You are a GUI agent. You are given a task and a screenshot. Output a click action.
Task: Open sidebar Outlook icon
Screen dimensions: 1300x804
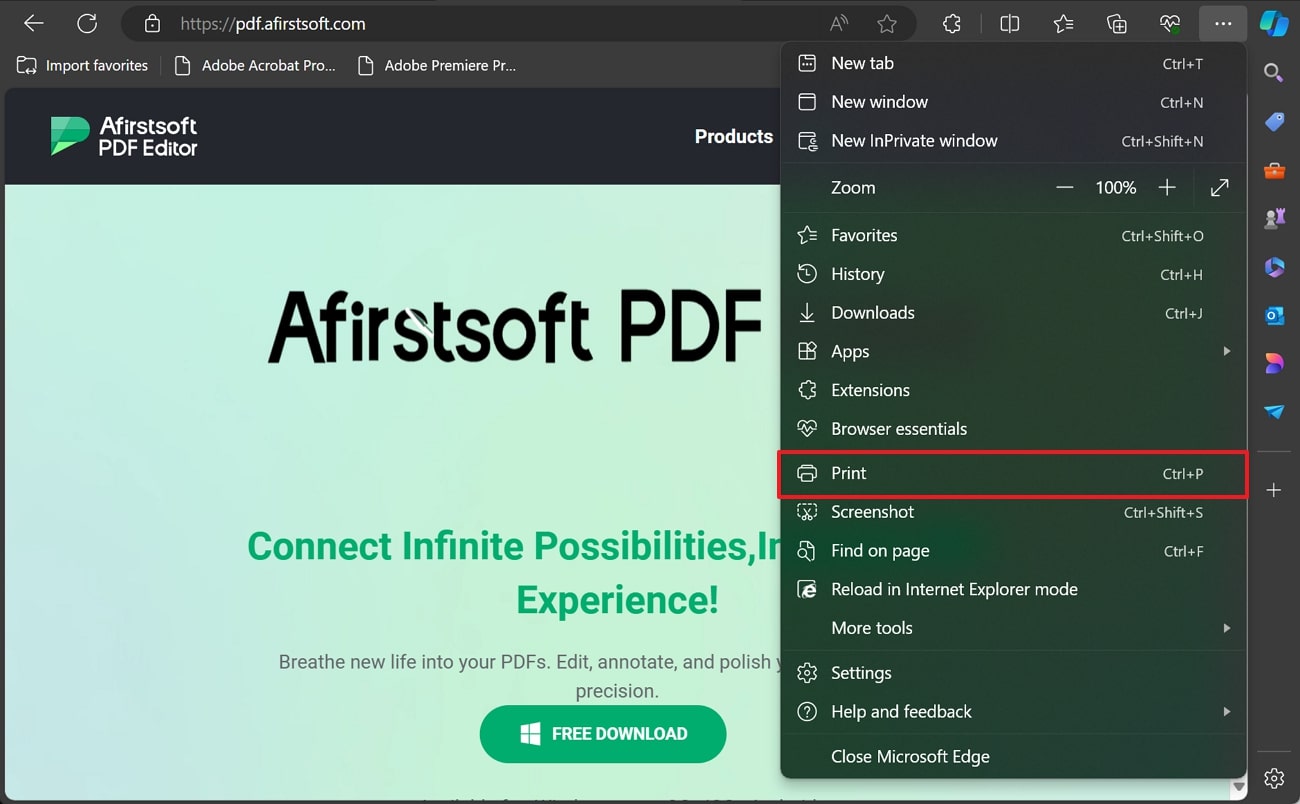click(1274, 315)
